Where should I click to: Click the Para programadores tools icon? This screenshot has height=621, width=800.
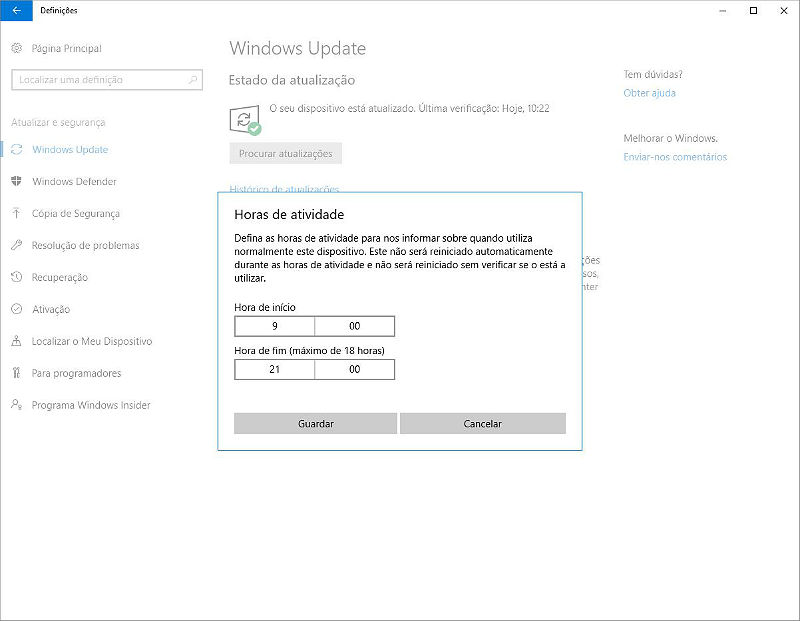[x=17, y=373]
